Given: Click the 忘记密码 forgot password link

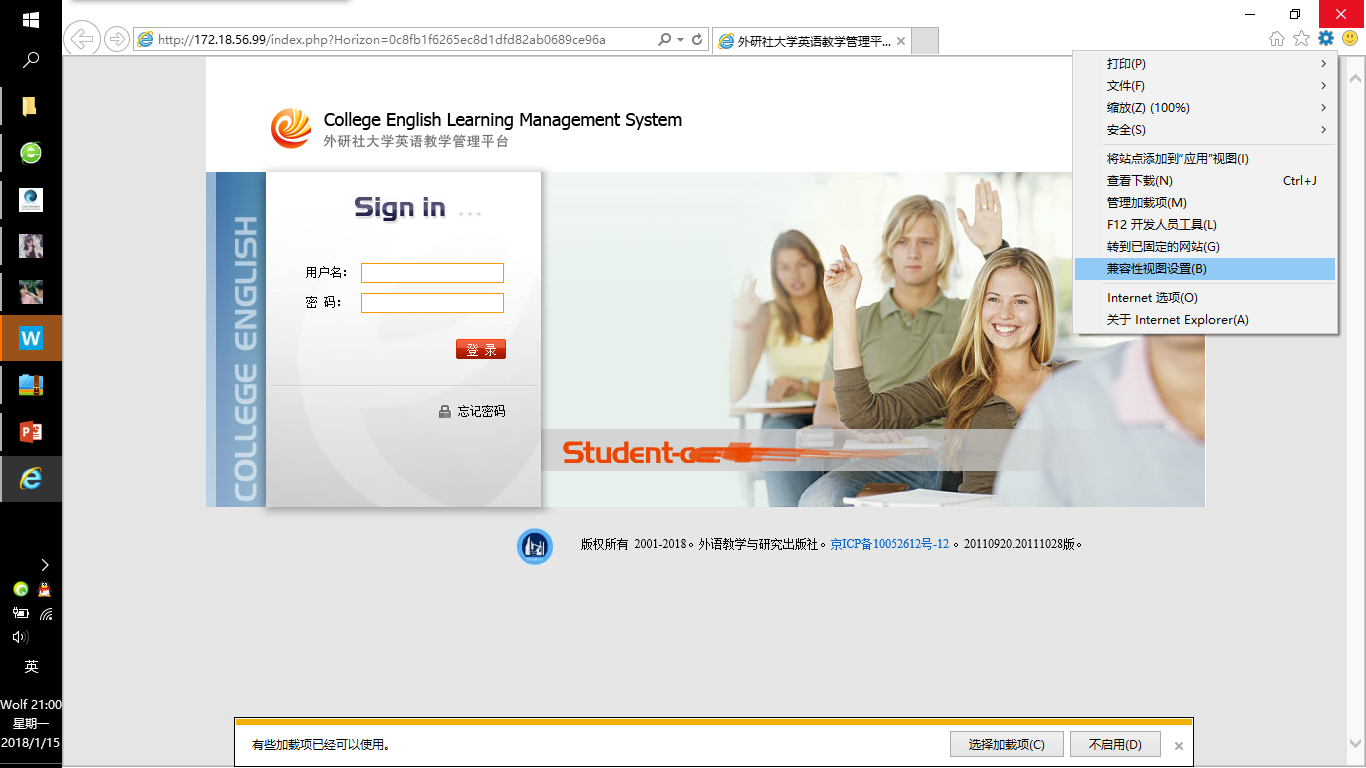Looking at the screenshot, I should [481, 411].
